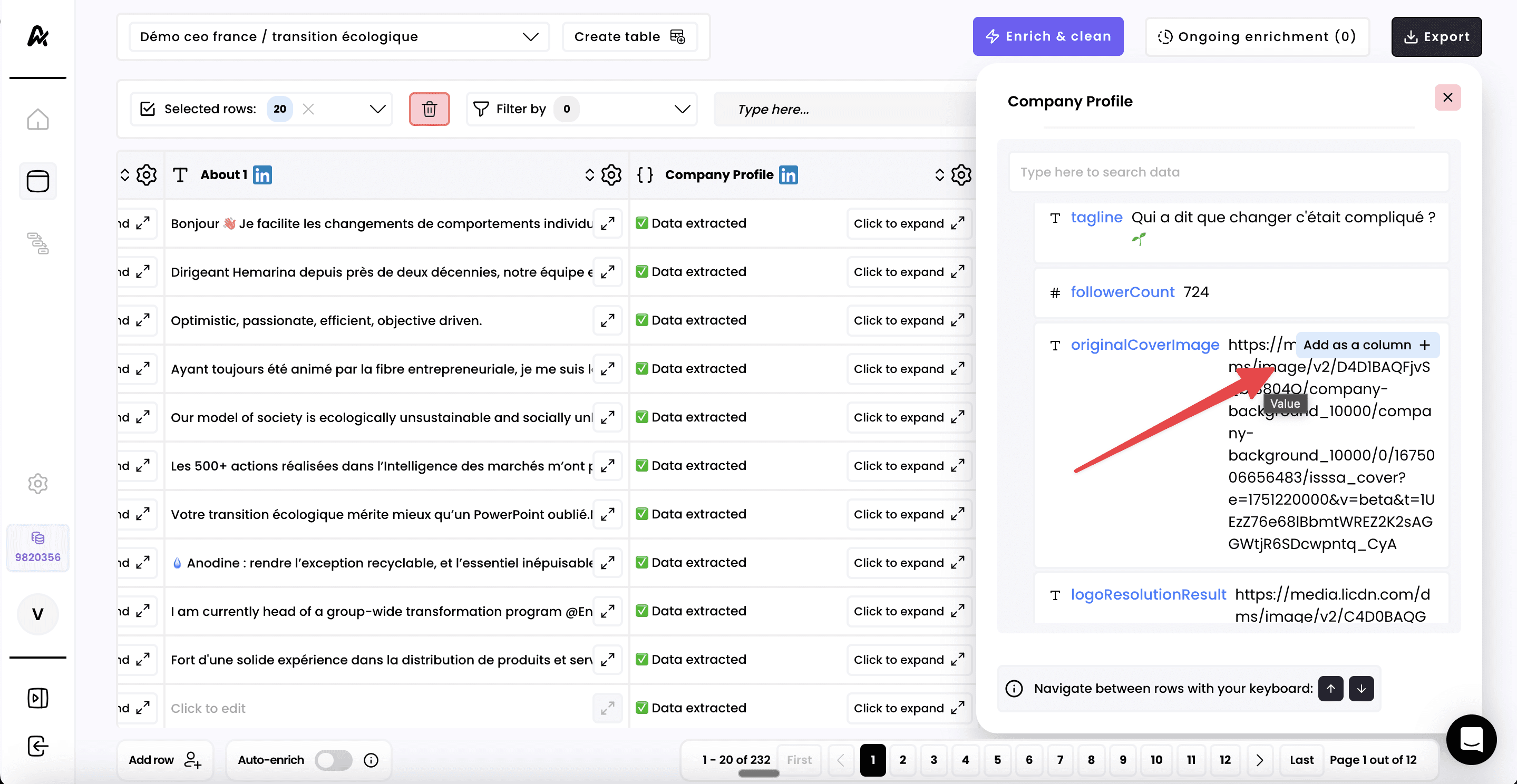The image size is (1517, 784).
Task: Jump to the Last page
Action: pyautogui.click(x=1301, y=760)
